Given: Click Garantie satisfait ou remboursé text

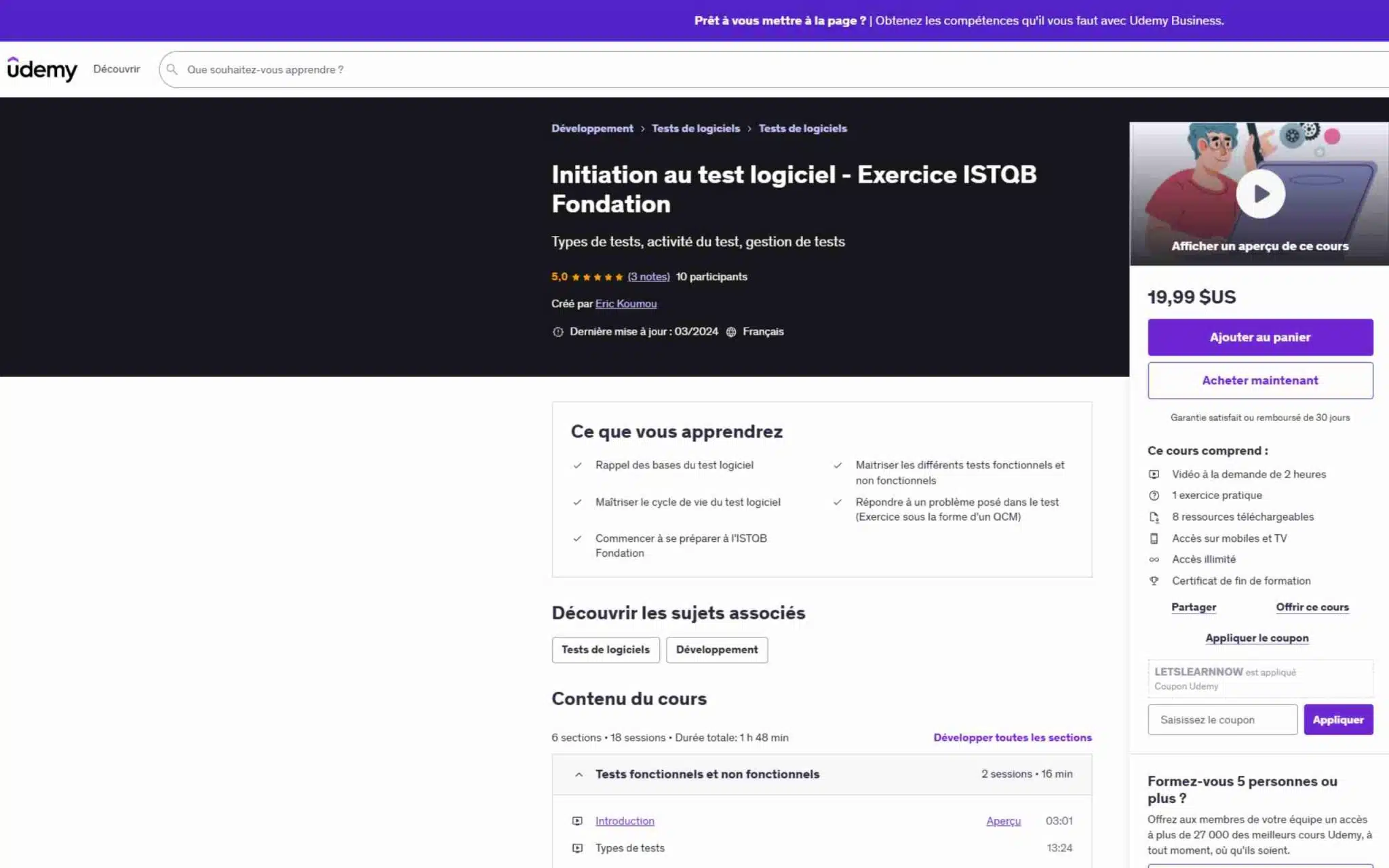Looking at the screenshot, I should click(1260, 418).
